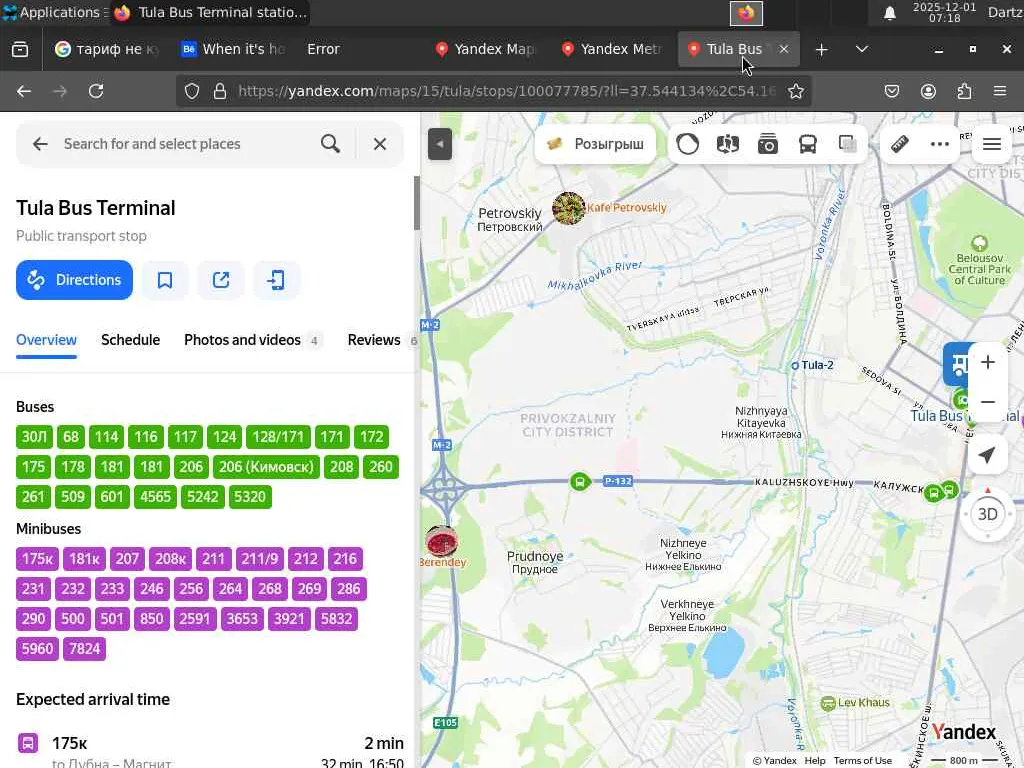Bookmark Tula Bus Terminal stop
The image size is (1024, 768).
point(165,280)
